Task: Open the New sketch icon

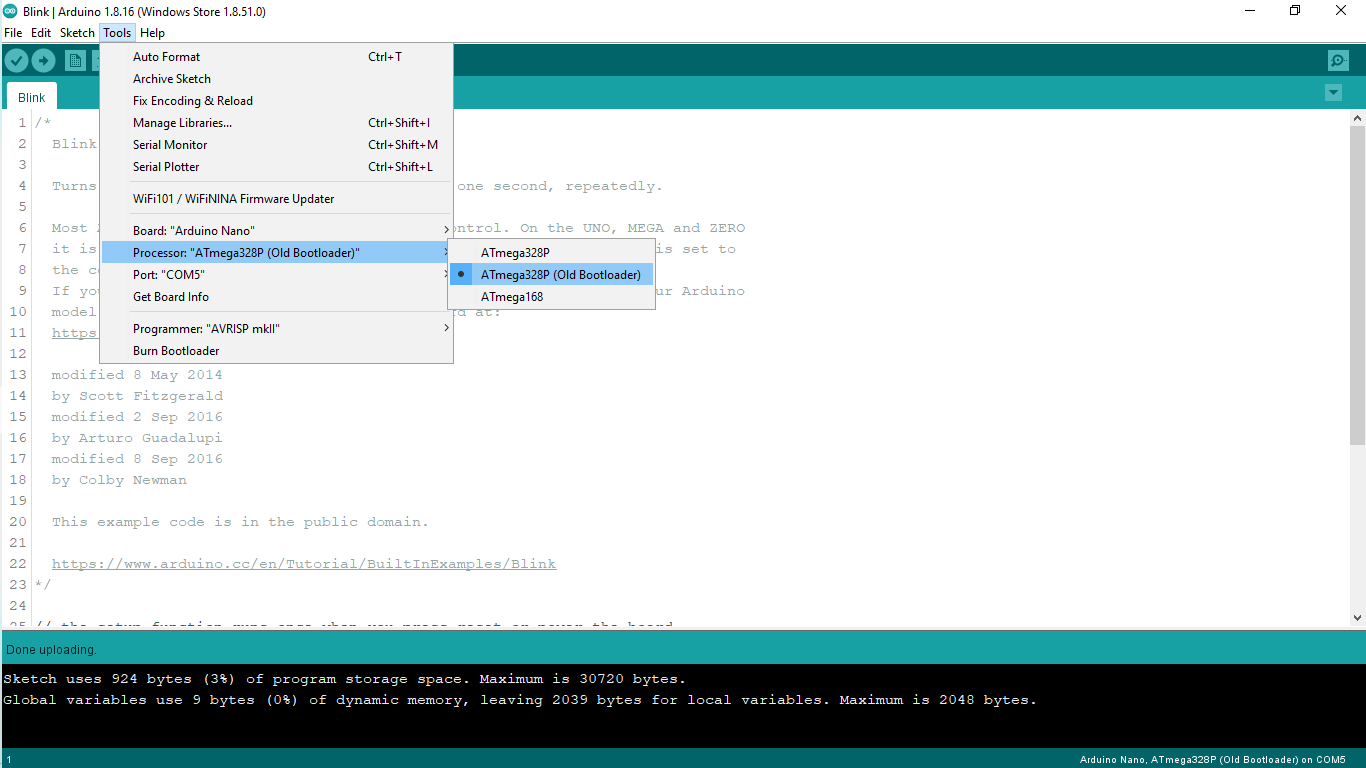Action: coord(75,60)
